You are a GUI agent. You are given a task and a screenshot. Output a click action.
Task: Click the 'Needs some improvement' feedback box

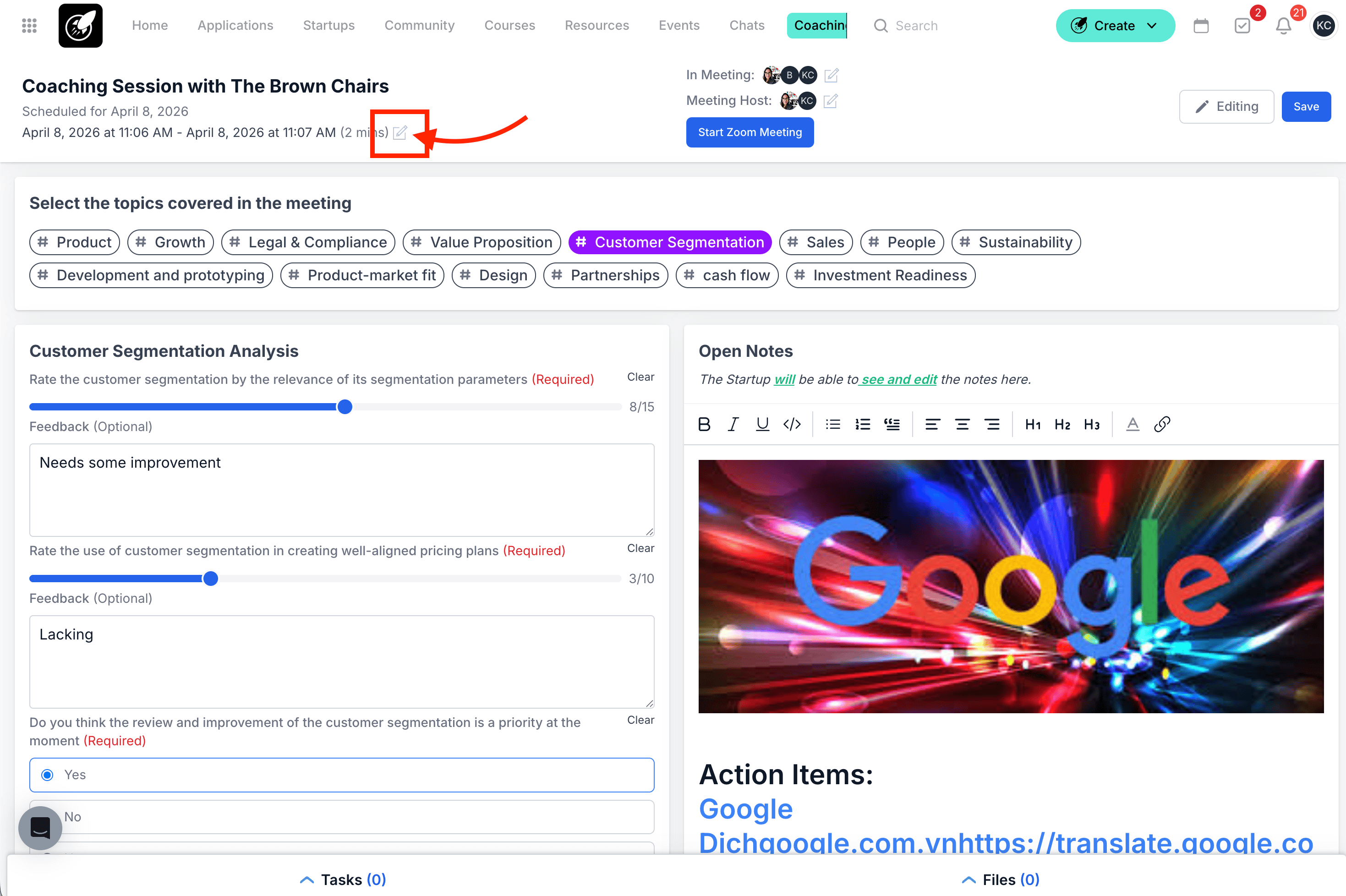[x=342, y=490]
